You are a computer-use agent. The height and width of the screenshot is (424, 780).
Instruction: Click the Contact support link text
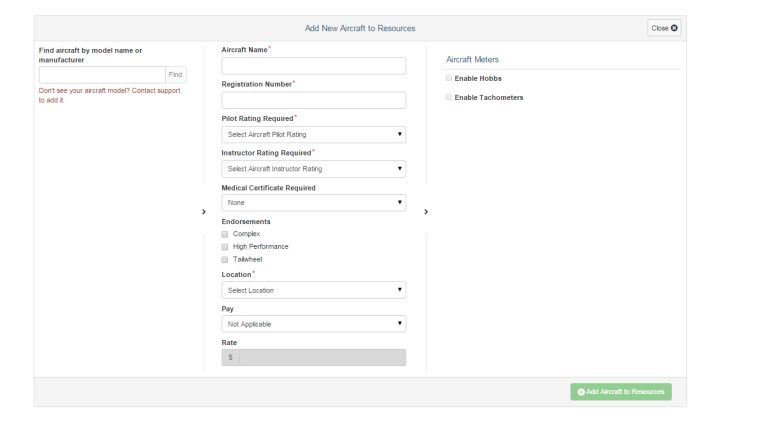click(x=156, y=91)
